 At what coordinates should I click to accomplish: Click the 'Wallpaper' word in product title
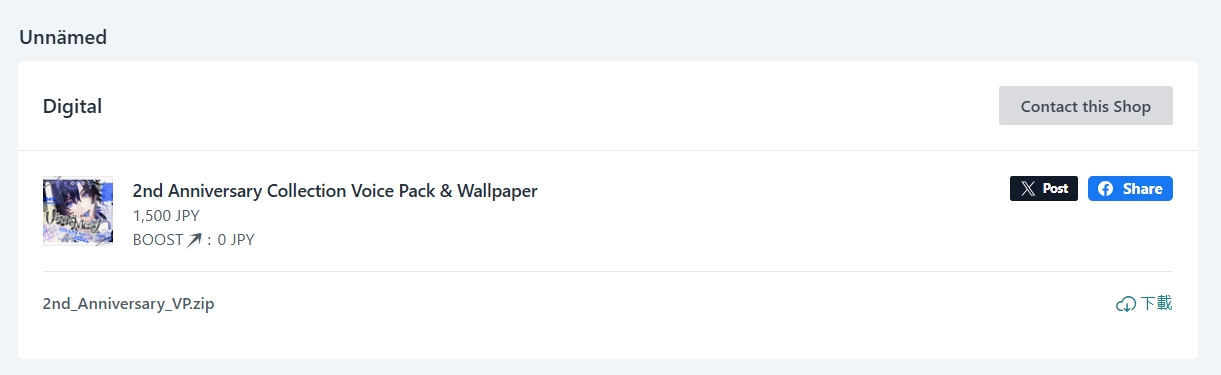pyautogui.click(x=496, y=191)
